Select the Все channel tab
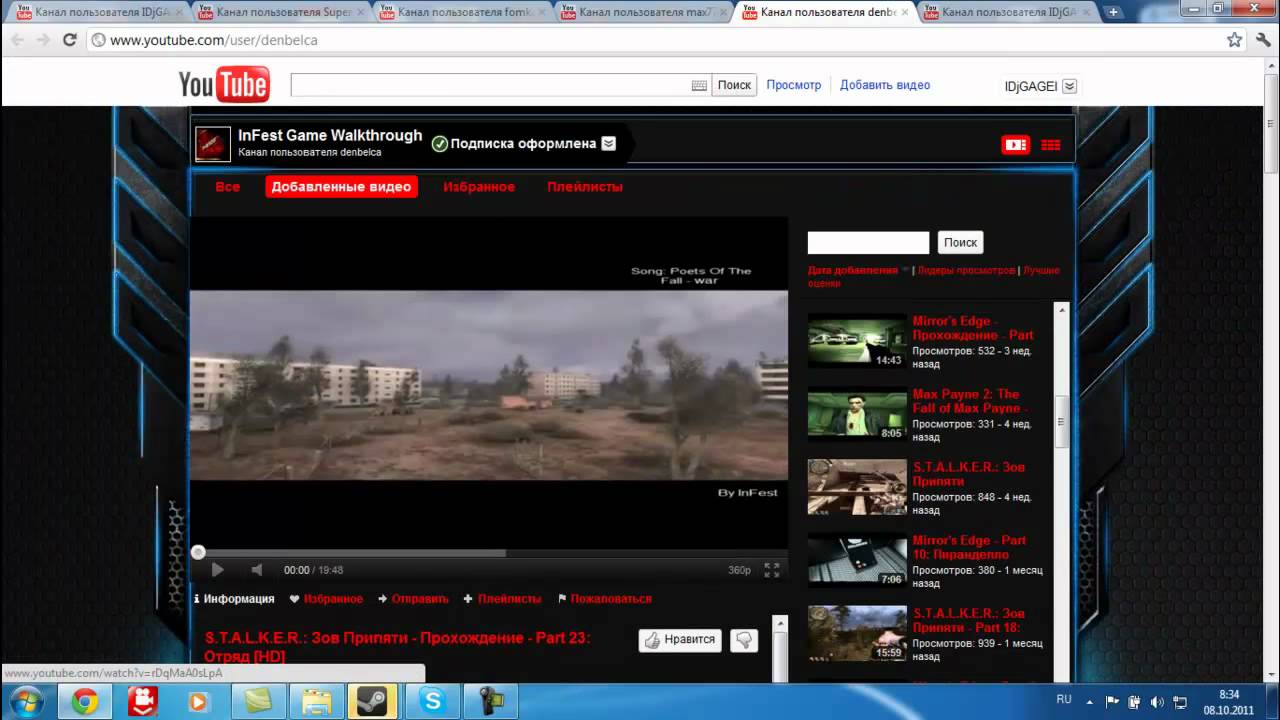Image resolution: width=1280 pixels, height=720 pixels. click(x=228, y=187)
